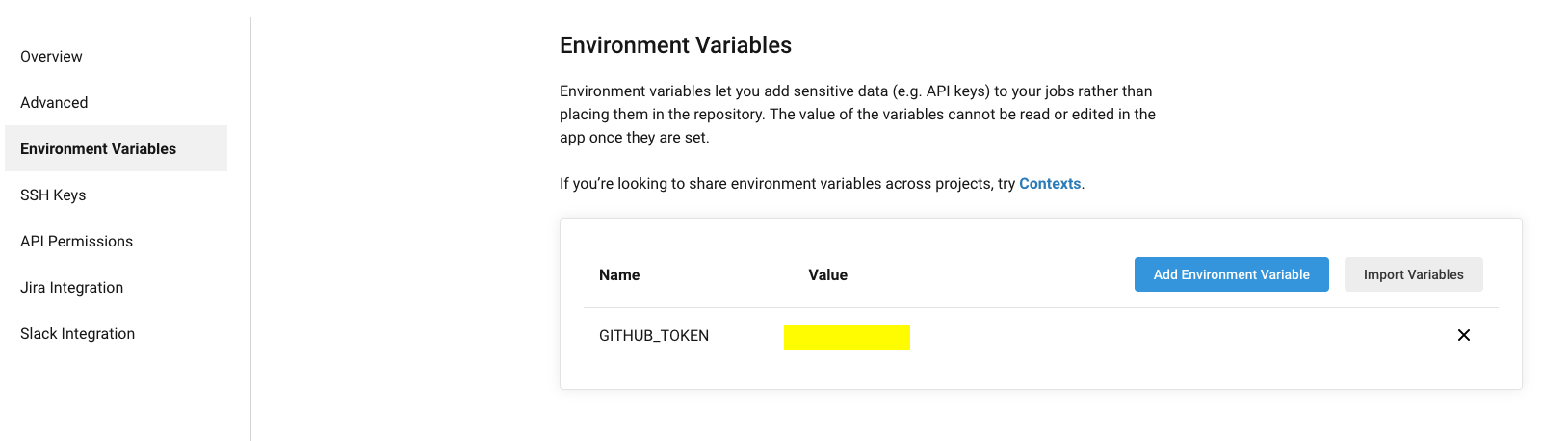This screenshot has height=441, width=1568.
Task: Click the Value column header
Action: (827, 274)
